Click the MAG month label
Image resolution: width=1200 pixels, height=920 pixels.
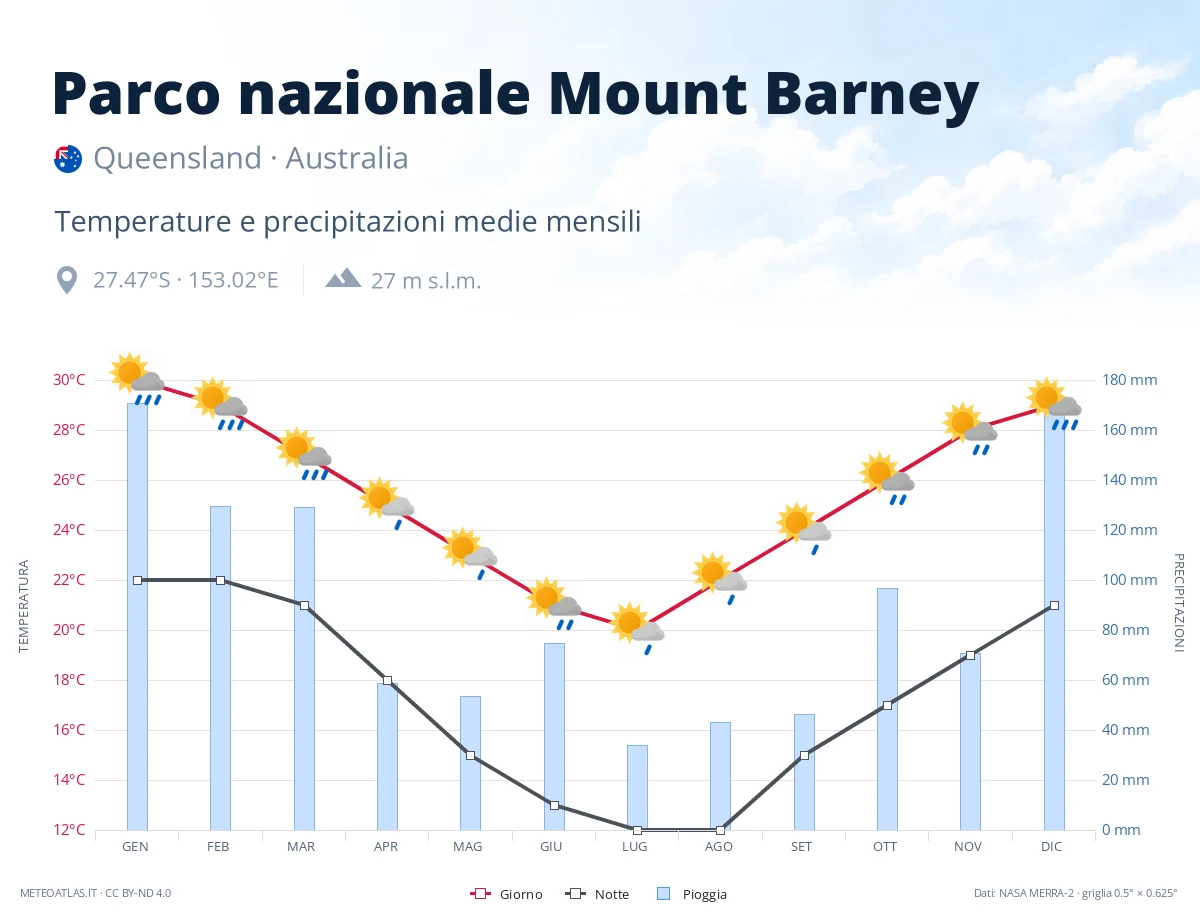467,846
